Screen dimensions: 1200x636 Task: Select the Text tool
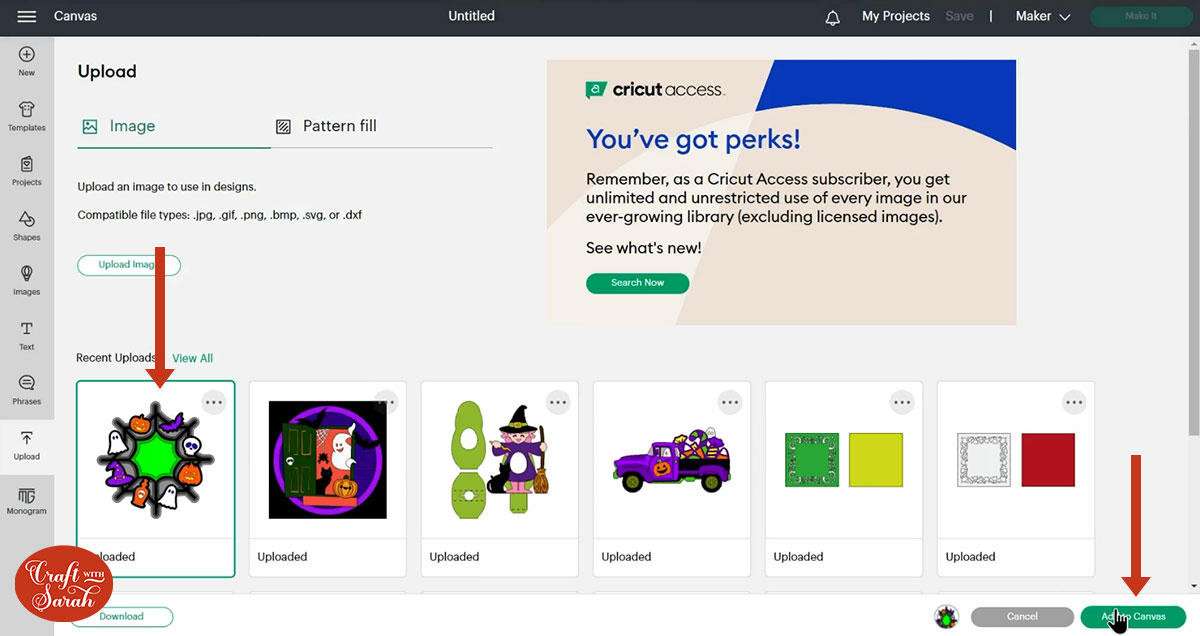(x=27, y=335)
